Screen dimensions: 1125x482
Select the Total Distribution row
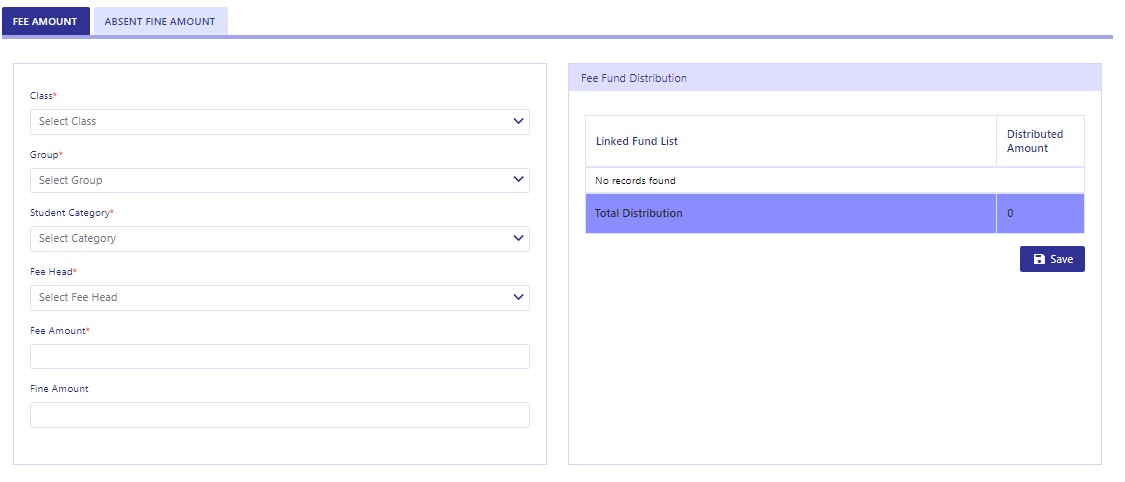click(834, 214)
